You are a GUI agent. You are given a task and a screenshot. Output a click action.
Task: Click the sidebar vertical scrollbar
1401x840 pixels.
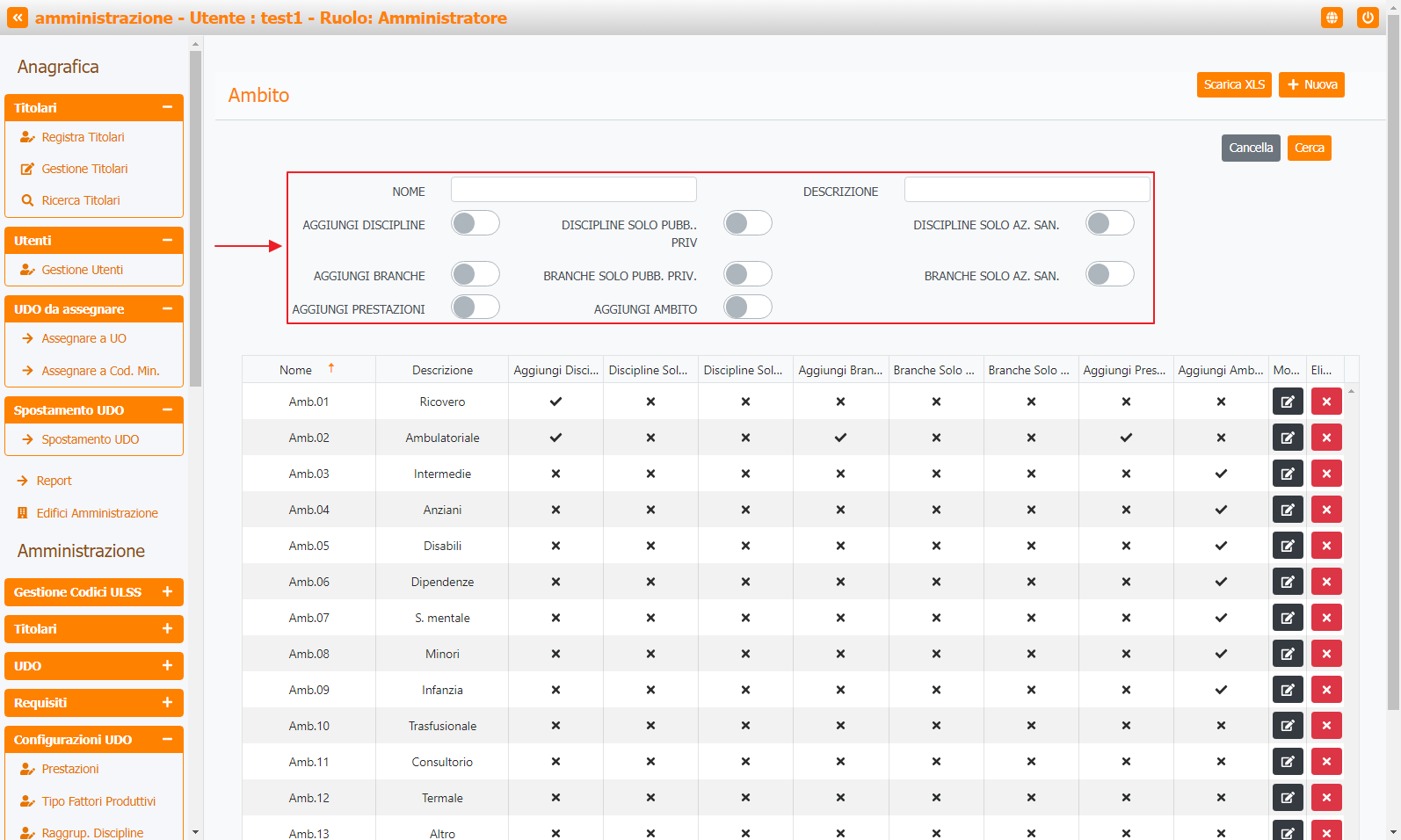(195, 220)
